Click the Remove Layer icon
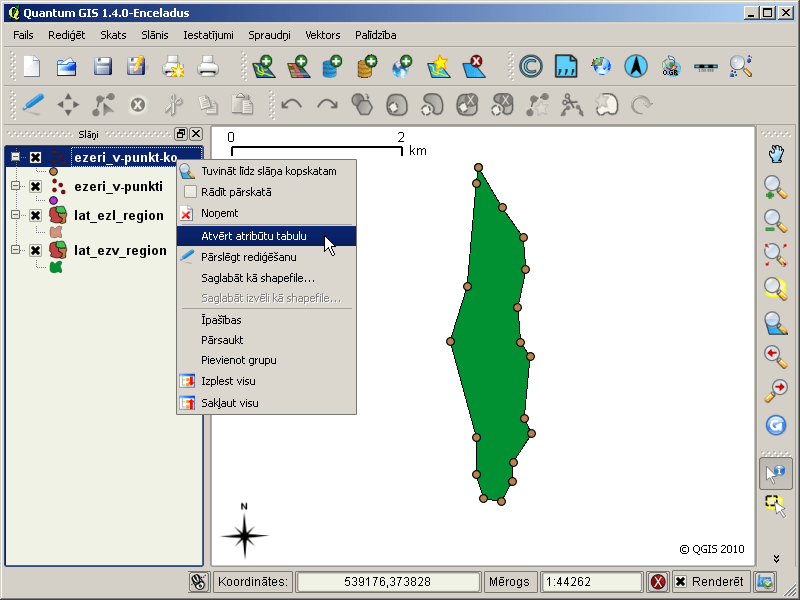800x600 pixels. [473, 66]
